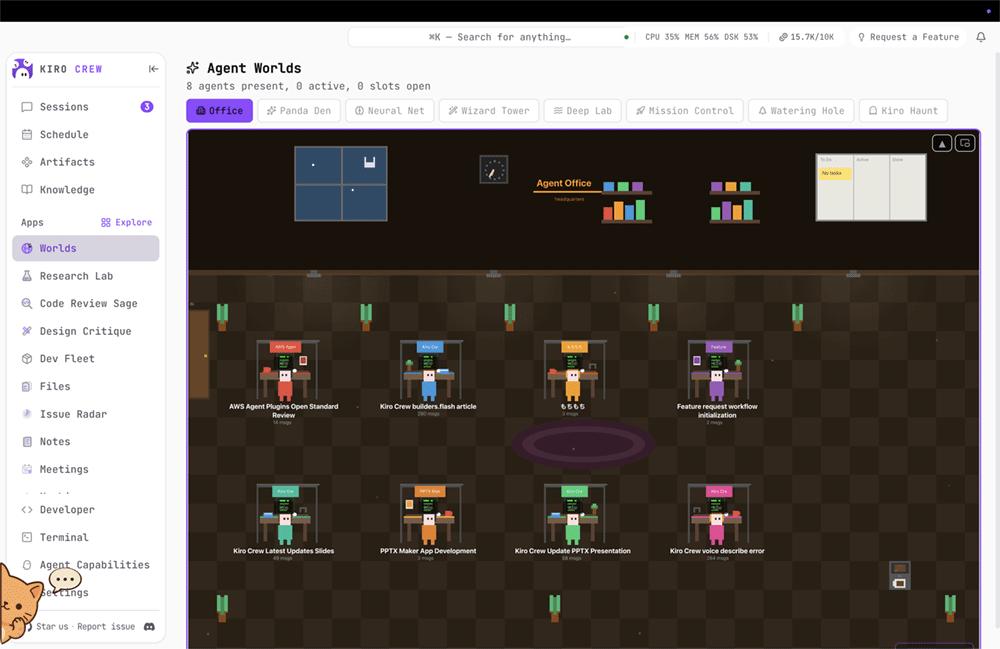Switch to the Wizard Tower tab

[489, 111]
